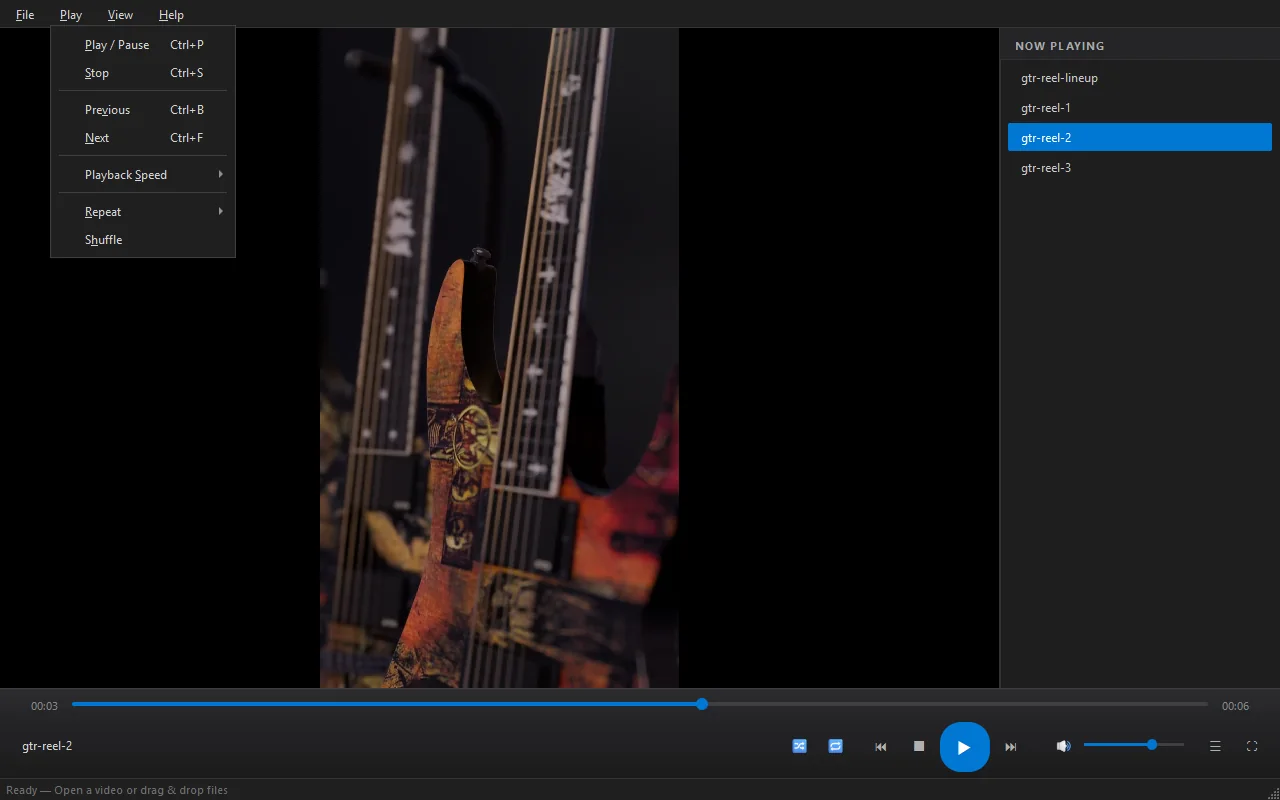Click the gtr-reel-2 title above status bar
Viewport: 1280px width, 800px height.
47,746
